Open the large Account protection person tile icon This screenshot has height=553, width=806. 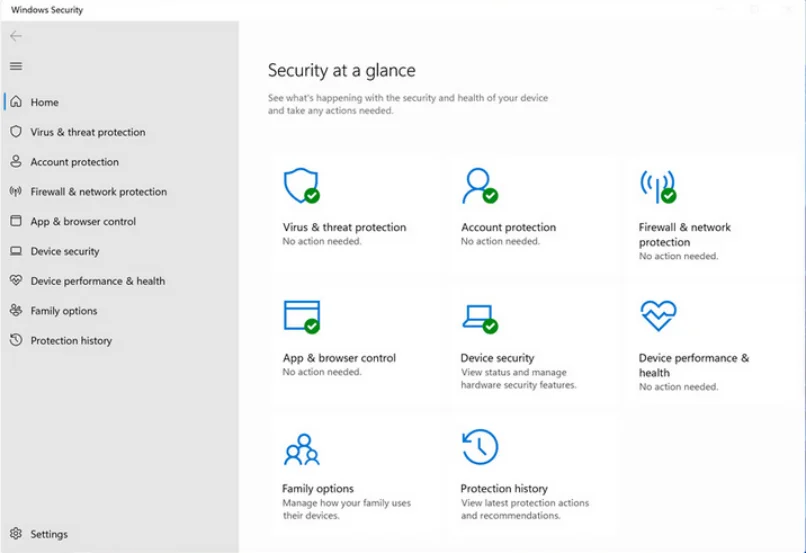[480, 186]
